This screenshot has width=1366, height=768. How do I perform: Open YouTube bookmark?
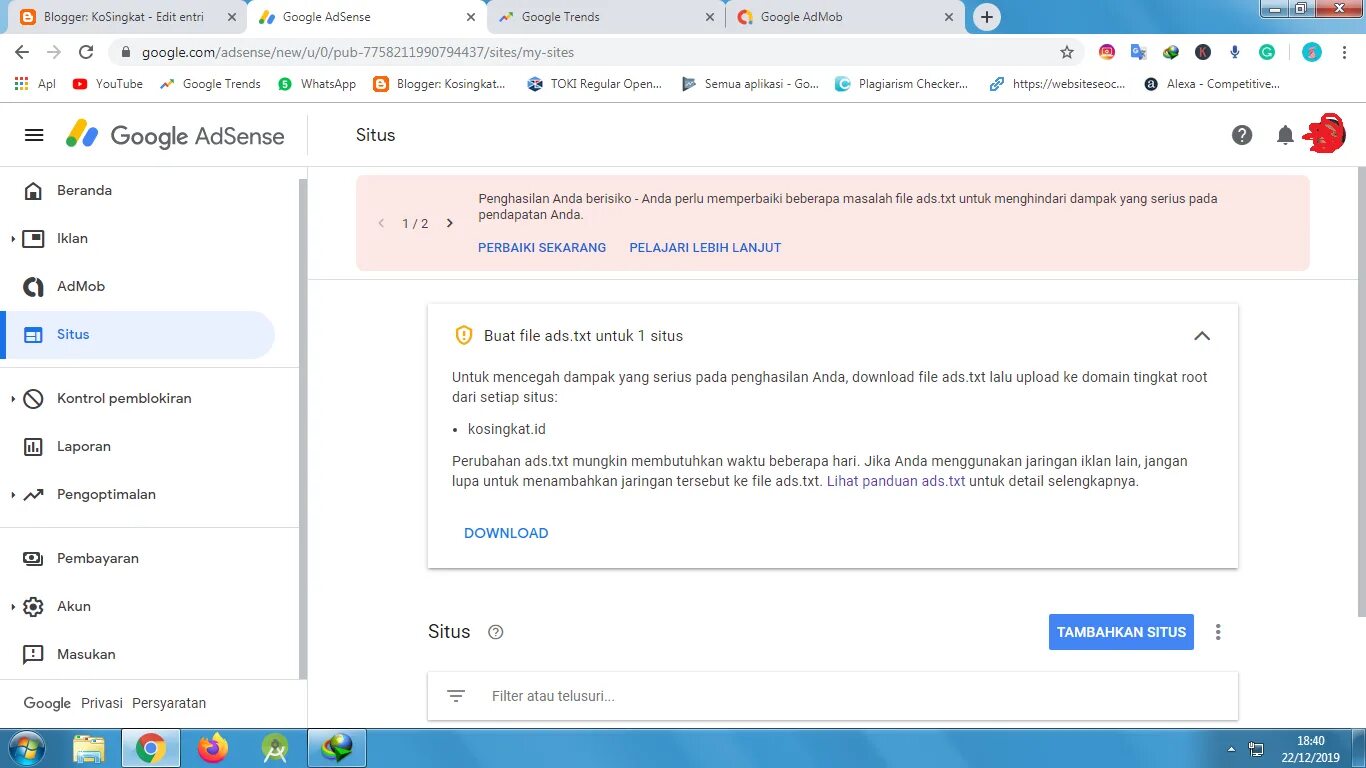coord(108,84)
